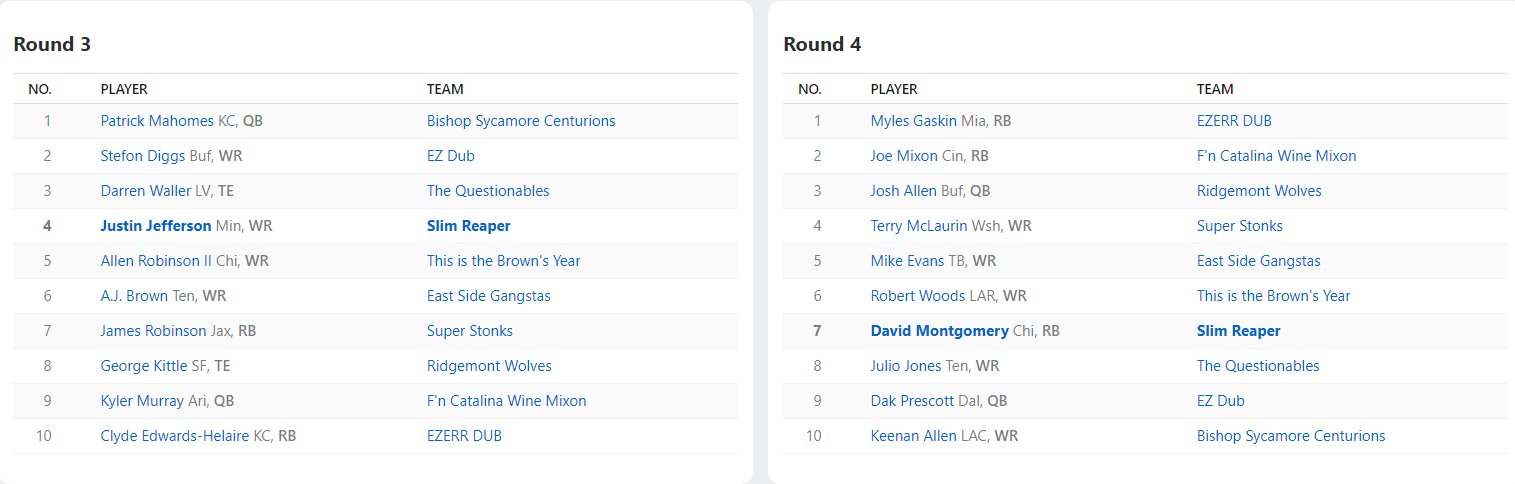Open East Side Gangstas team beside Mike Evans
This screenshot has width=1515, height=484.
point(1258,261)
